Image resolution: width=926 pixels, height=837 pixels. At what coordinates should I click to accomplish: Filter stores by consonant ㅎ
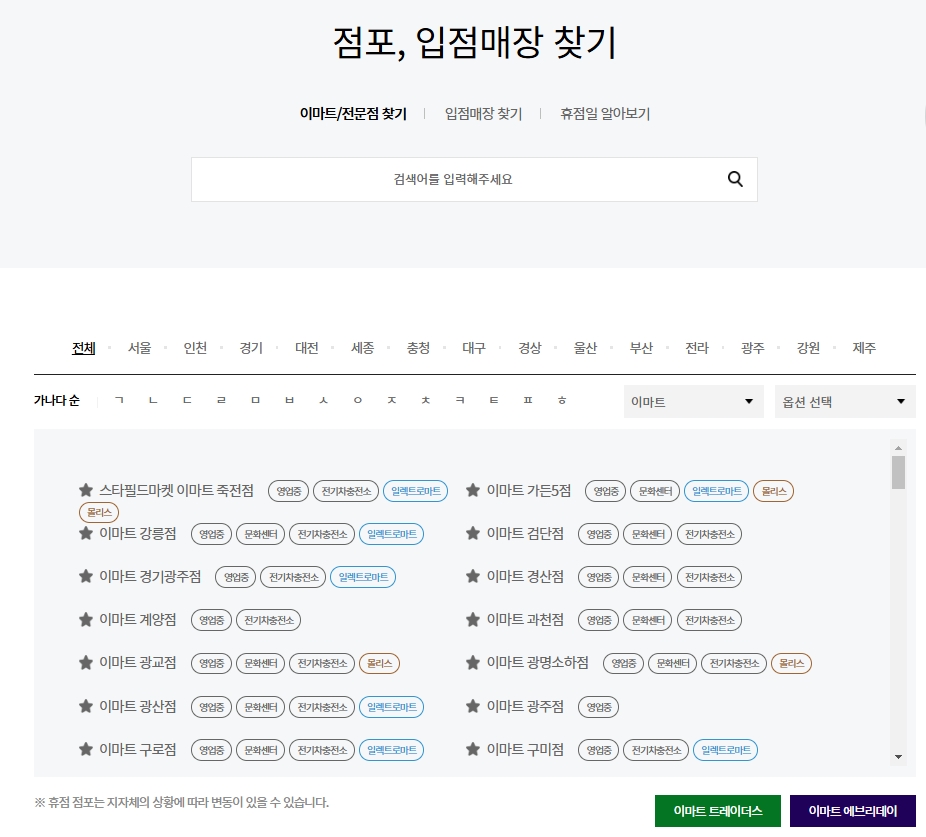point(562,400)
